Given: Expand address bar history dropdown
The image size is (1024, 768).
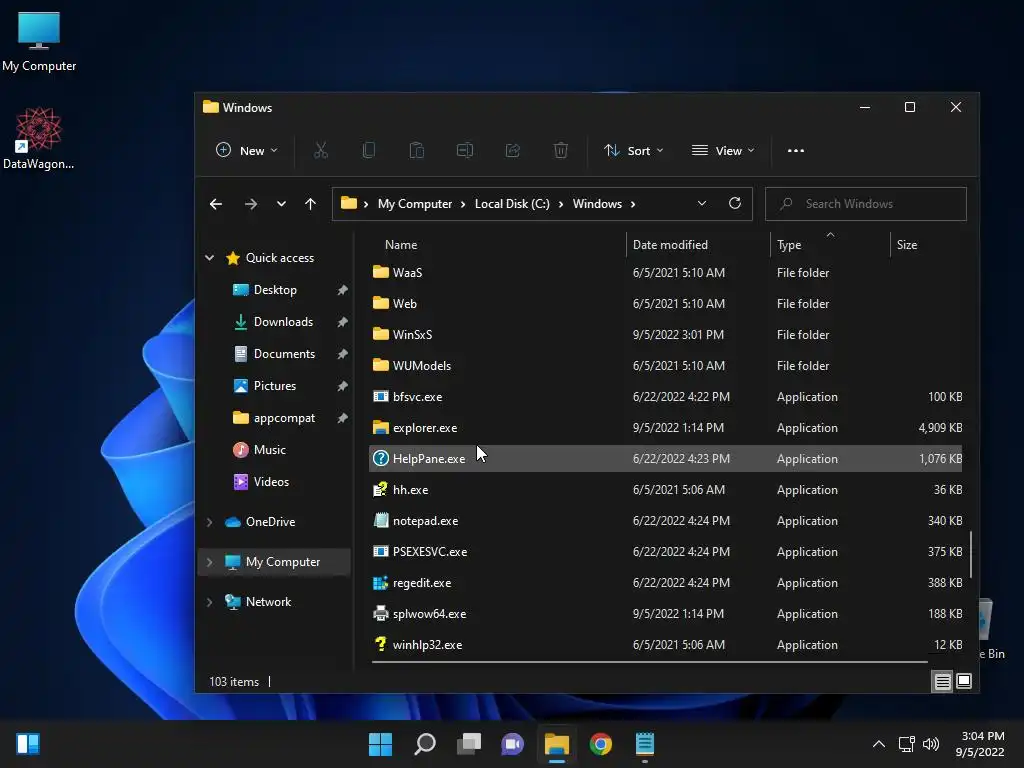Looking at the screenshot, I should tap(702, 204).
